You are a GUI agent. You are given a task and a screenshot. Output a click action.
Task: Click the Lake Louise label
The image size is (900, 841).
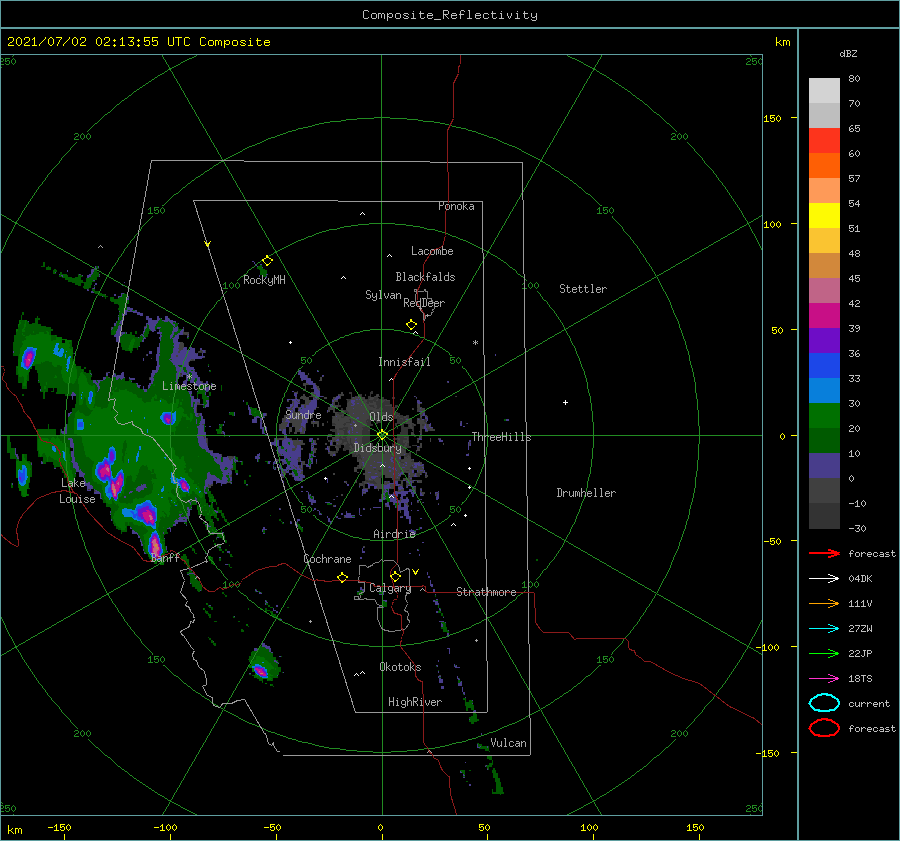tap(77, 491)
